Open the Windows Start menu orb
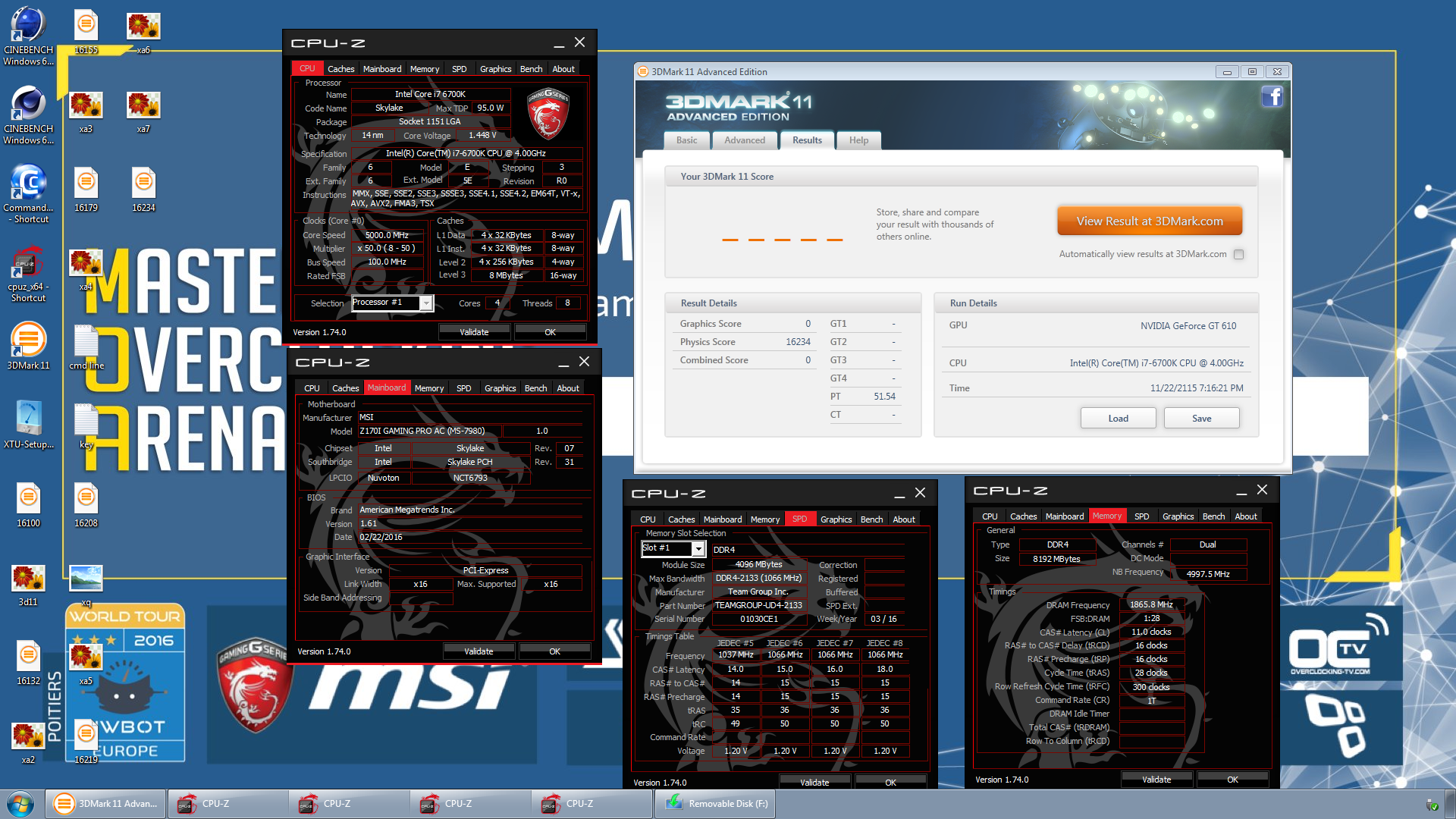The height and width of the screenshot is (819, 1456). click(20, 803)
